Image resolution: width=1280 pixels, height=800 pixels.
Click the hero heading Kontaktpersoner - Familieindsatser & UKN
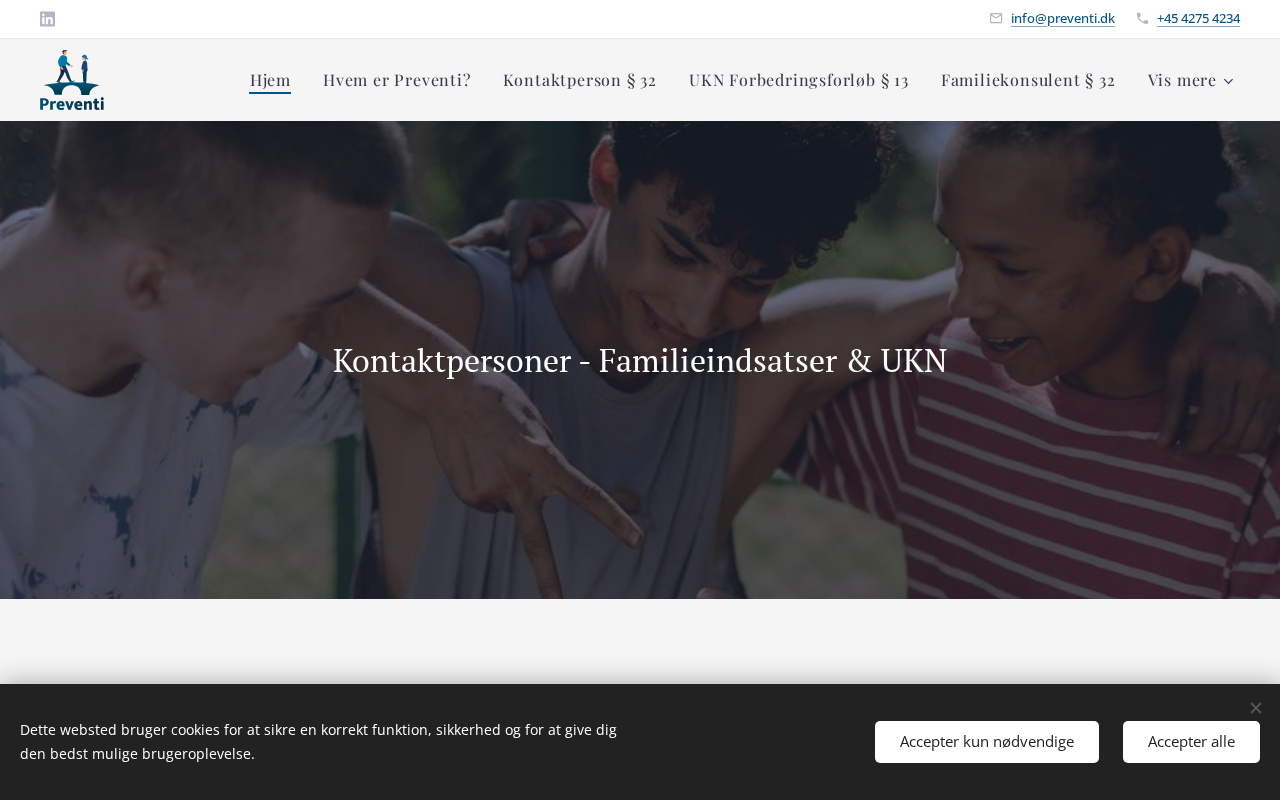pyautogui.click(x=640, y=360)
